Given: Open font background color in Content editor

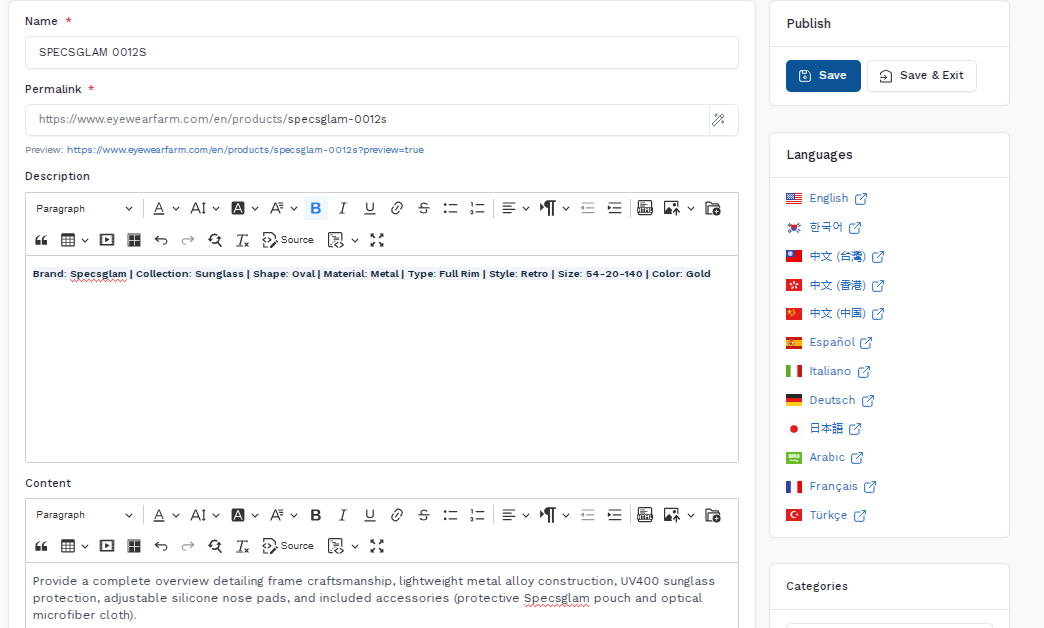Looking at the screenshot, I should pyautogui.click(x=244, y=515).
